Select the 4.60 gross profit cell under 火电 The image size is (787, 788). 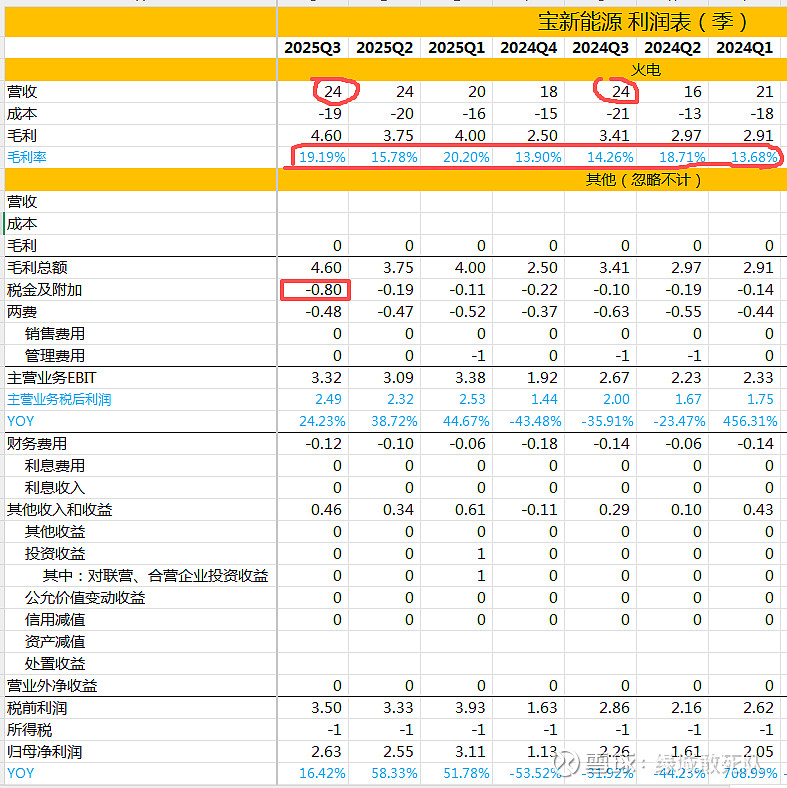pyautogui.click(x=326, y=136)
